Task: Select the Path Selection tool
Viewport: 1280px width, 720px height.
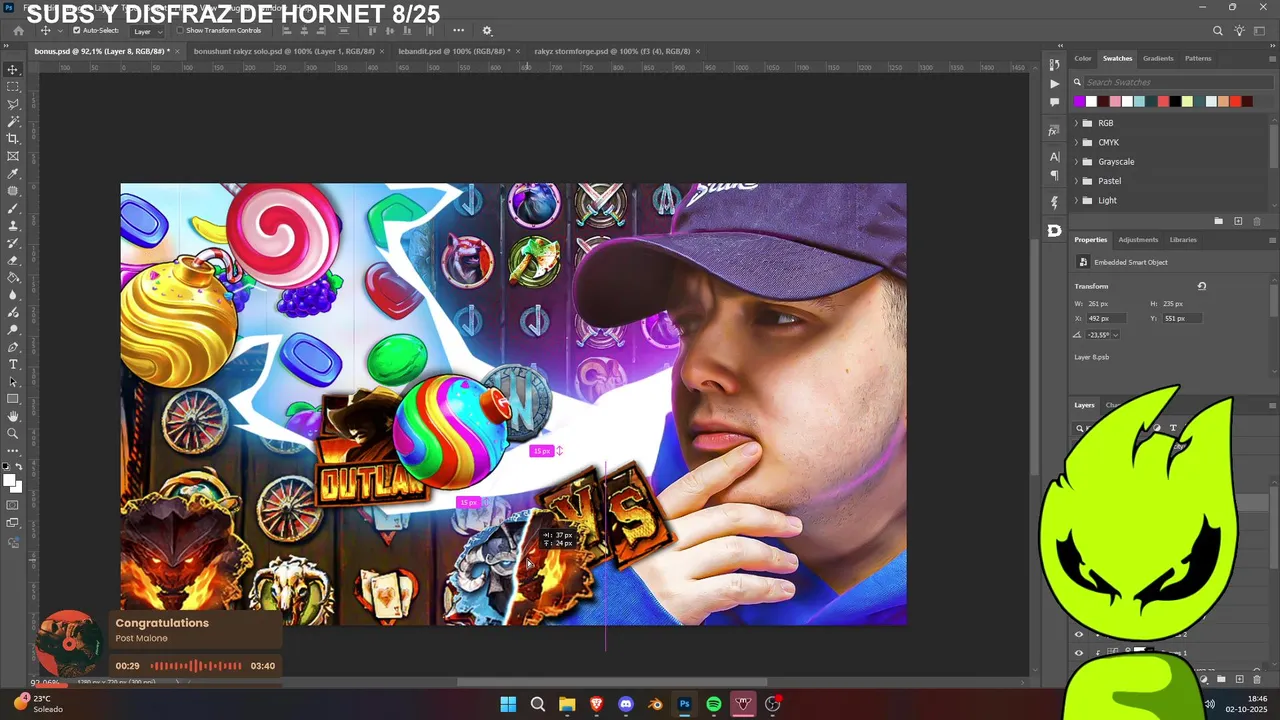Action: point(13,381)
